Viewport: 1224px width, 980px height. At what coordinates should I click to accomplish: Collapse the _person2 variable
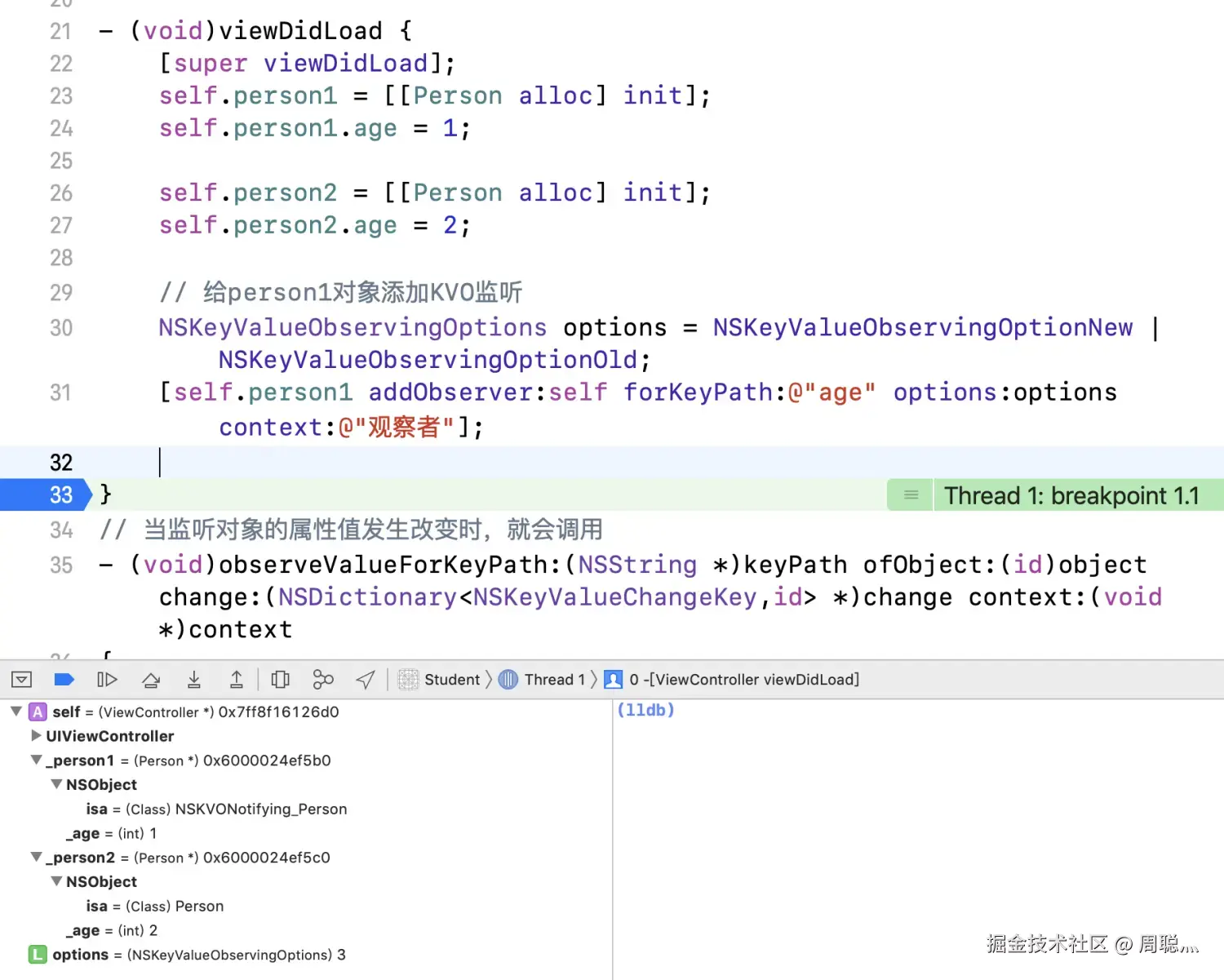tap(36, 858)
